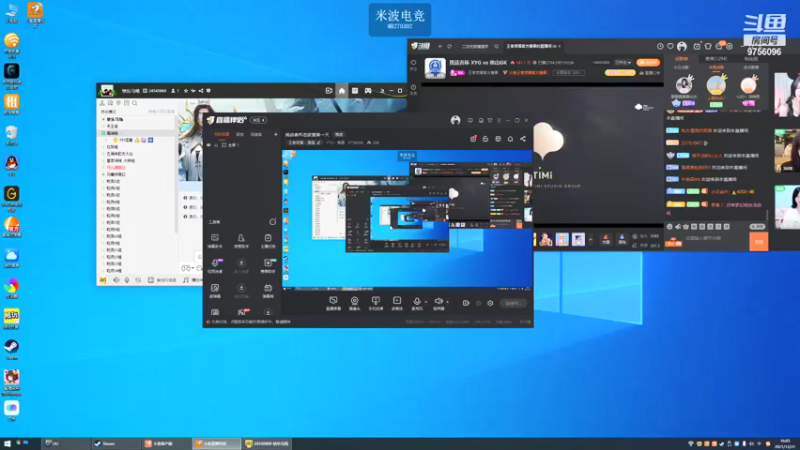Click the phone screen cast icon in the streaming tool
This screenshot has width=800, height=450.
point(376,301)
